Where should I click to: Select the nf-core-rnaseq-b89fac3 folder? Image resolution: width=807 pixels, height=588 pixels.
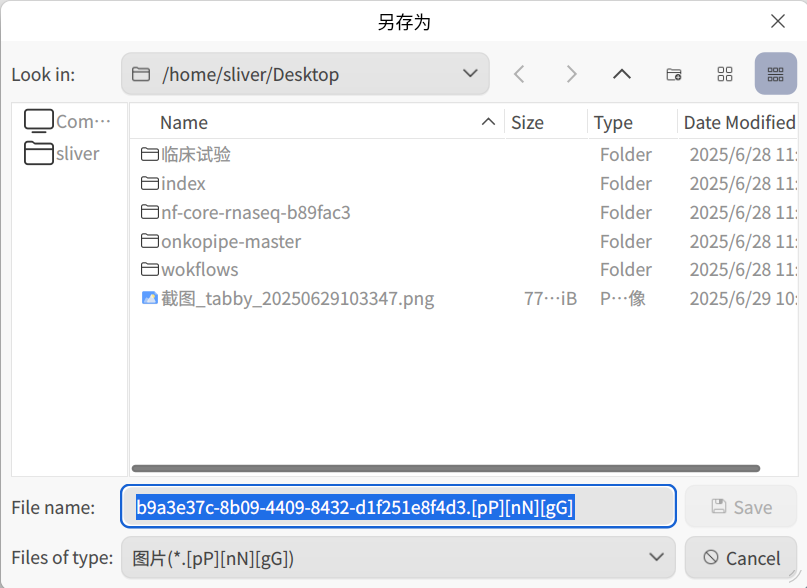click(245, 212)
